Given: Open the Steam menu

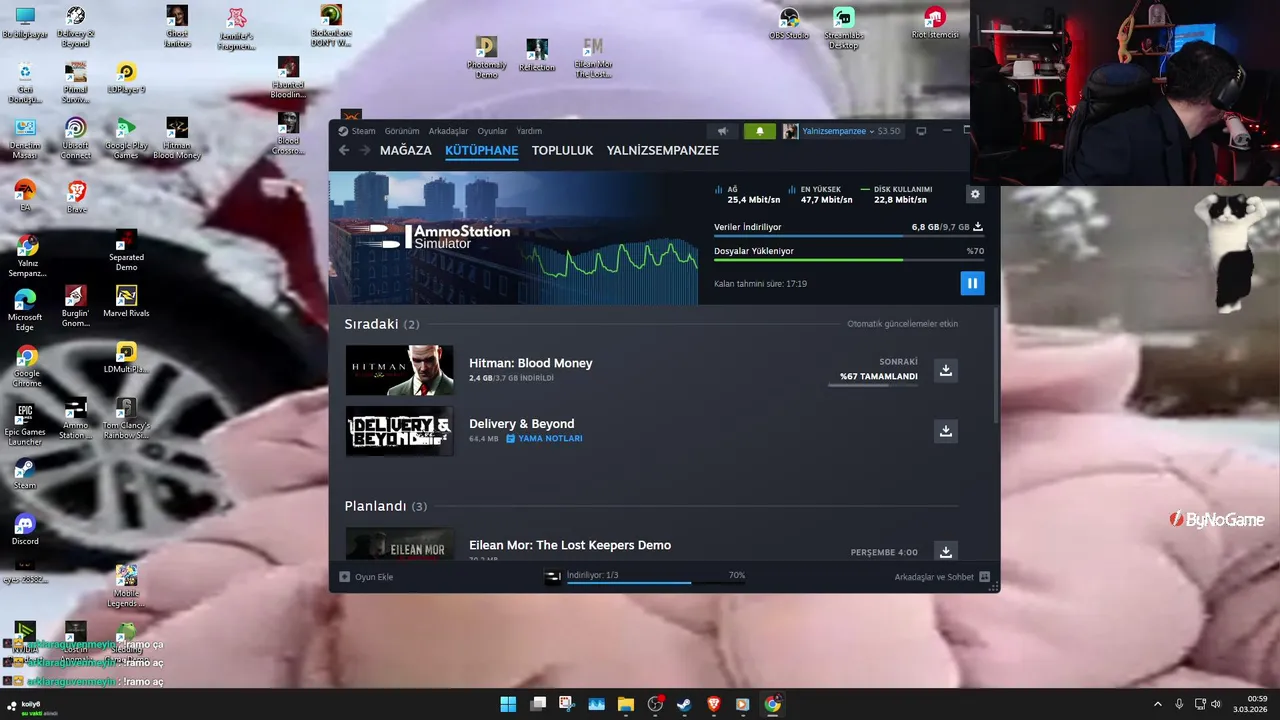Looking at the screenshot, I should point(357,131).
